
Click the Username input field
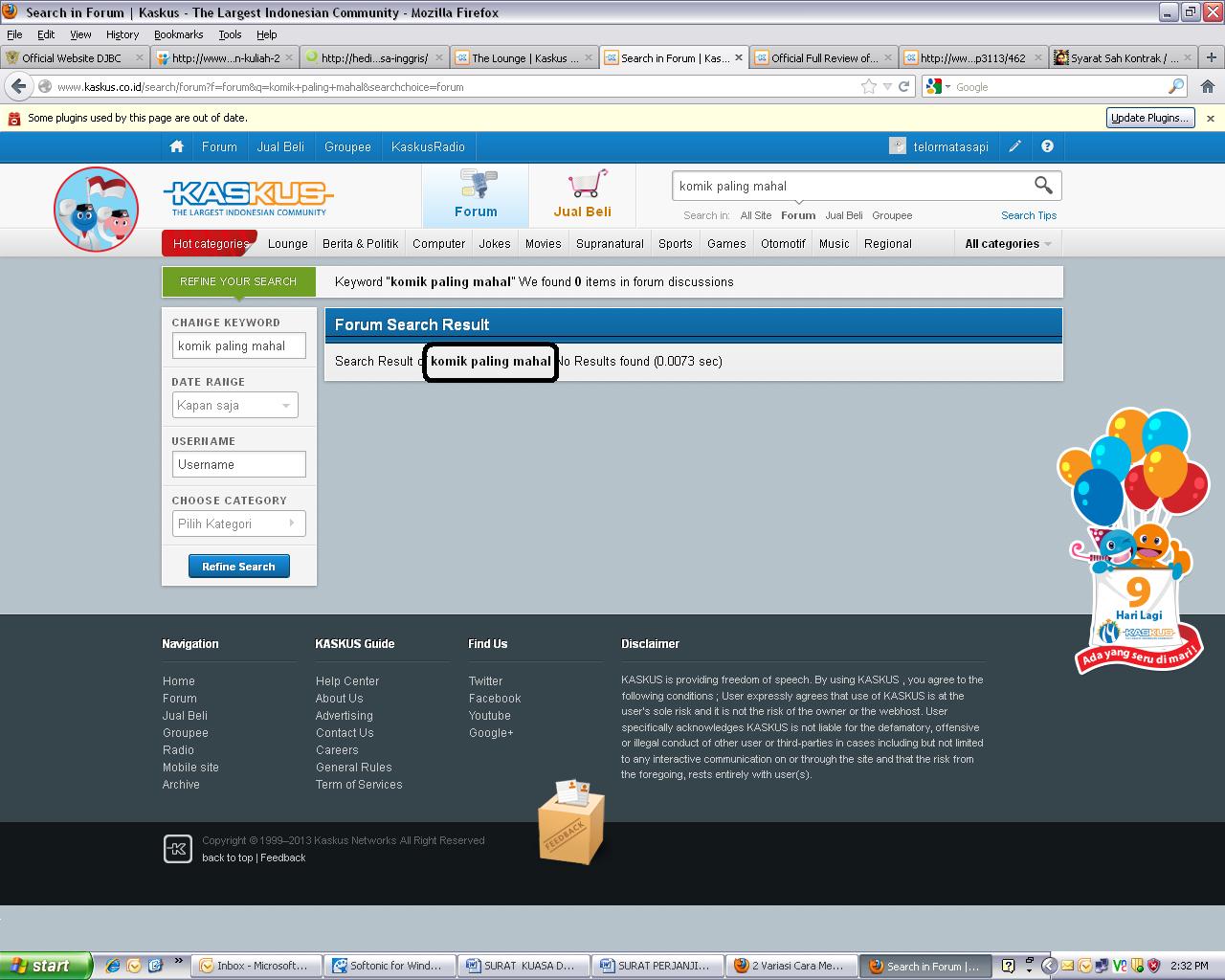pos(239,464)
